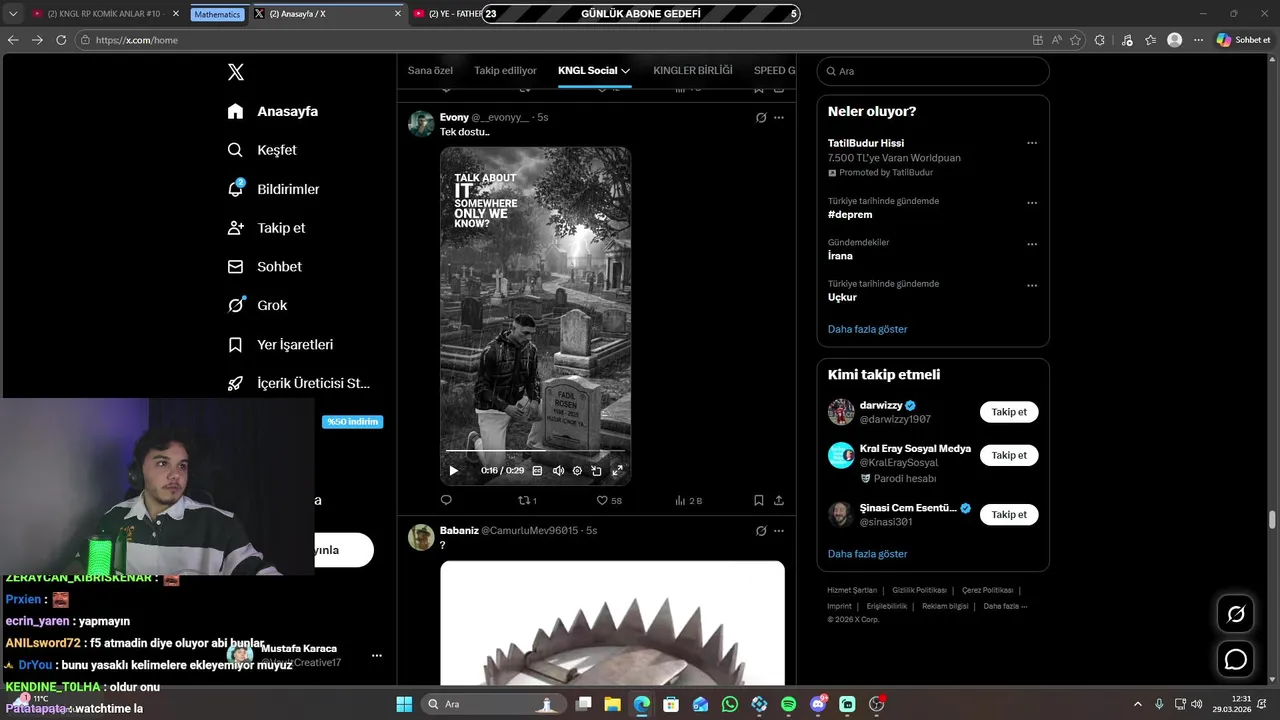Image resolution: width=1280 pixels, height=720 pixels.
Task: Open İçerik Üreticisi Stüdyosu
Action: pyautogui.click(x=299, y=383)
